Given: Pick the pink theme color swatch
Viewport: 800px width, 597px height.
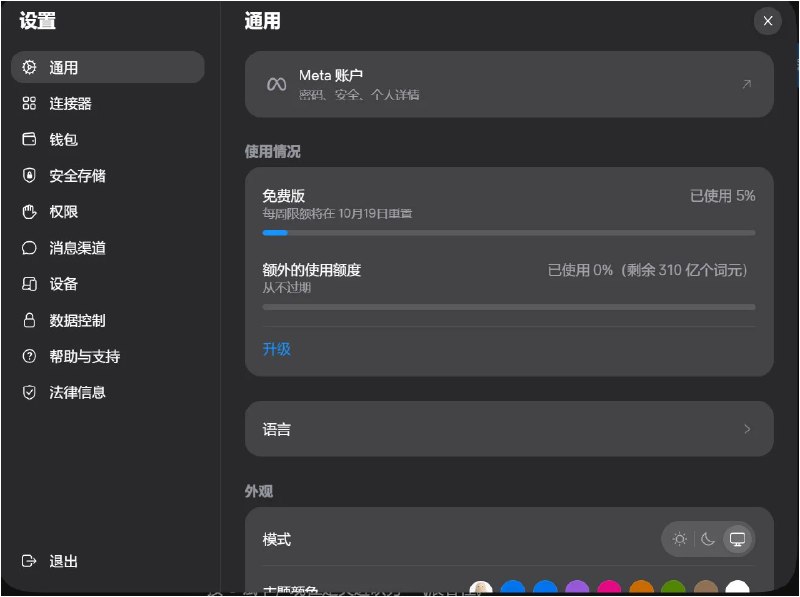Looking at the screenshot, I should (x=609, y=588).
